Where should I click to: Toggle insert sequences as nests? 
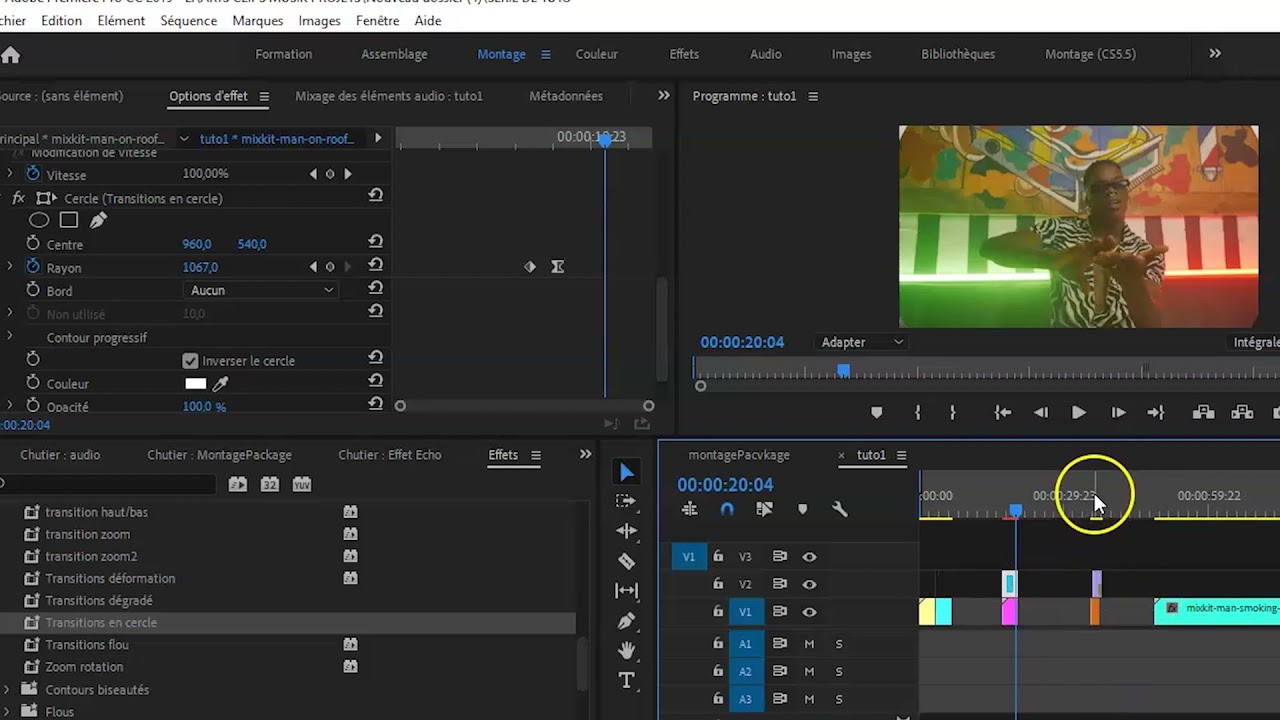(x=689, y=509)
